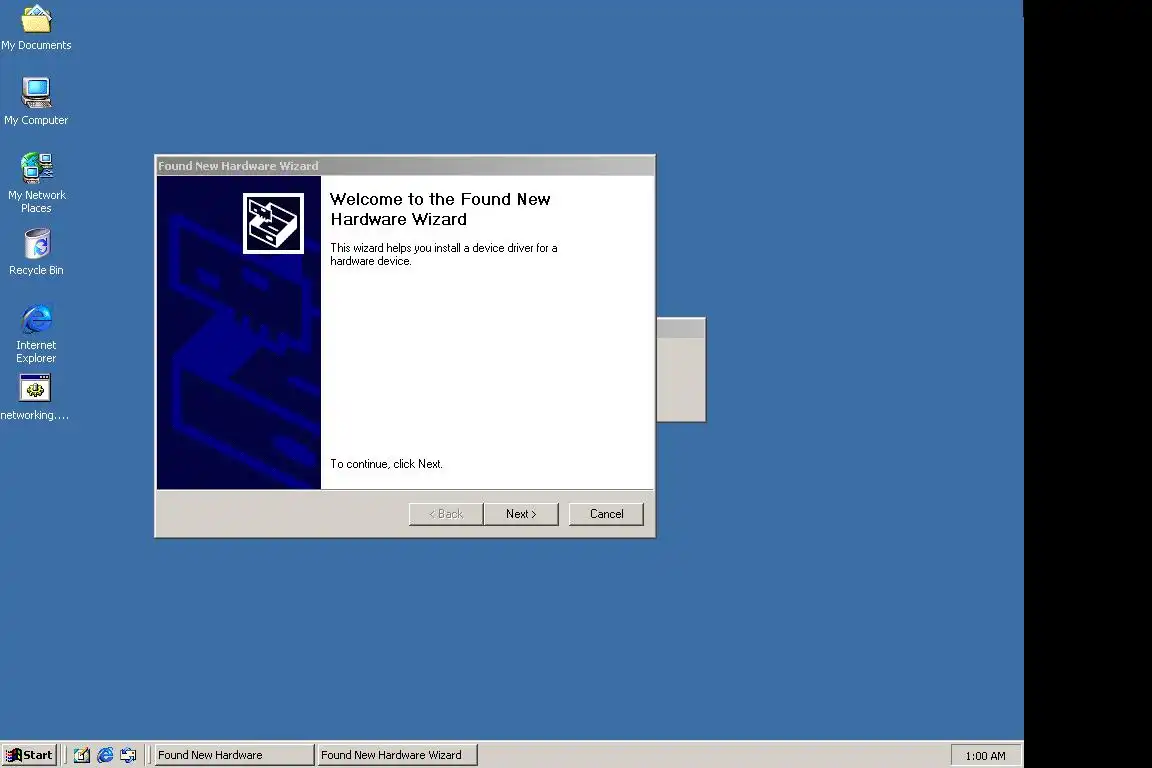1152x768 pixels.
Task: Cancel the Found New Hardware Wizard
Action: click(x=606, y=514)
